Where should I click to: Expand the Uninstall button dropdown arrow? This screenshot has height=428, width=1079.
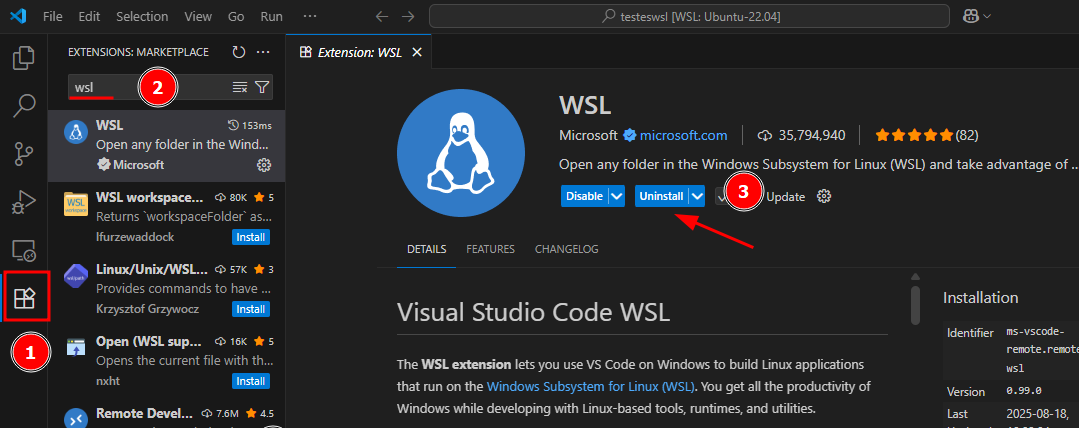(698, 197)
